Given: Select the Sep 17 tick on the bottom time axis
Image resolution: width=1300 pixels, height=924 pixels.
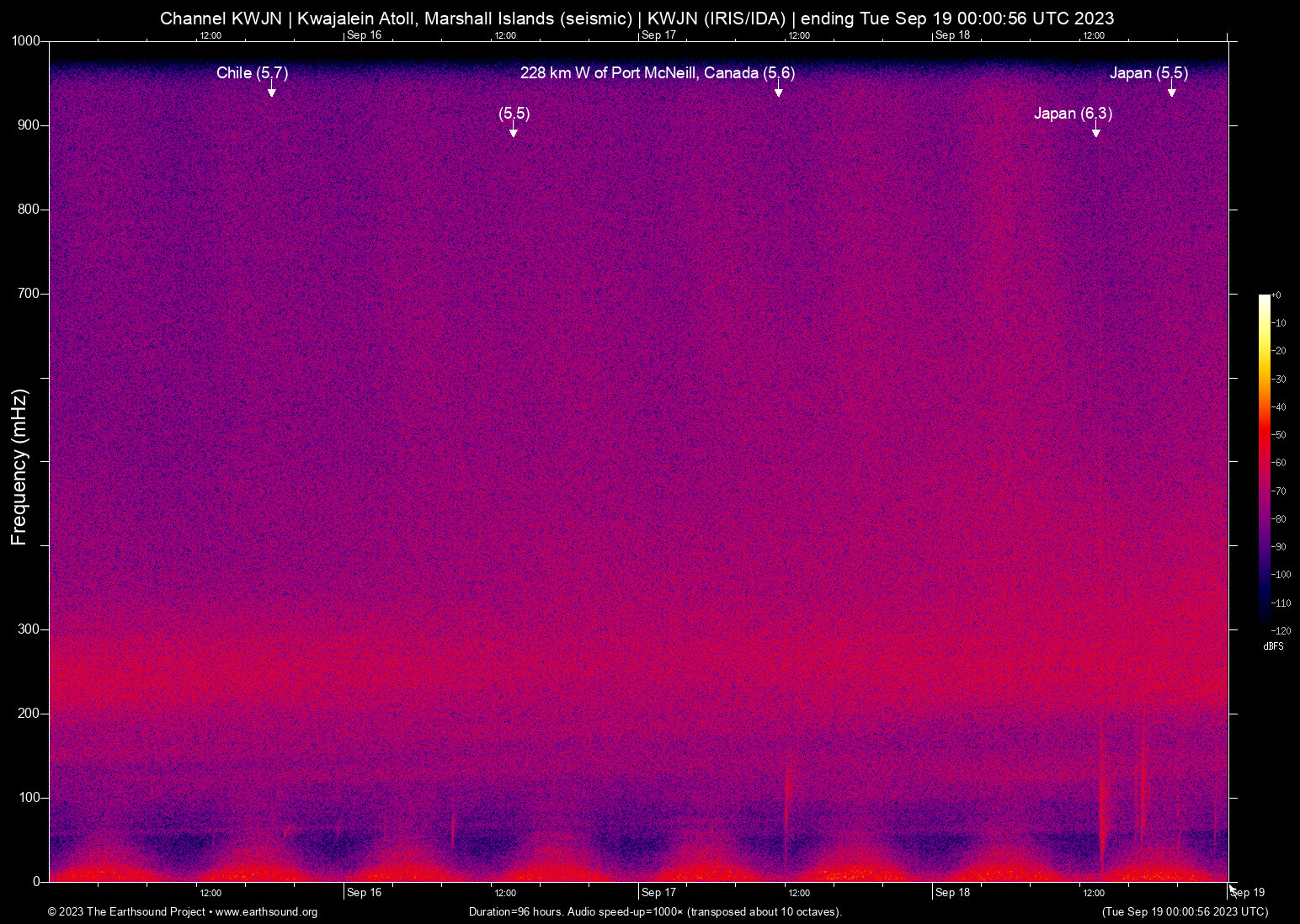Looking at the screenshot, I should (658, 893).
